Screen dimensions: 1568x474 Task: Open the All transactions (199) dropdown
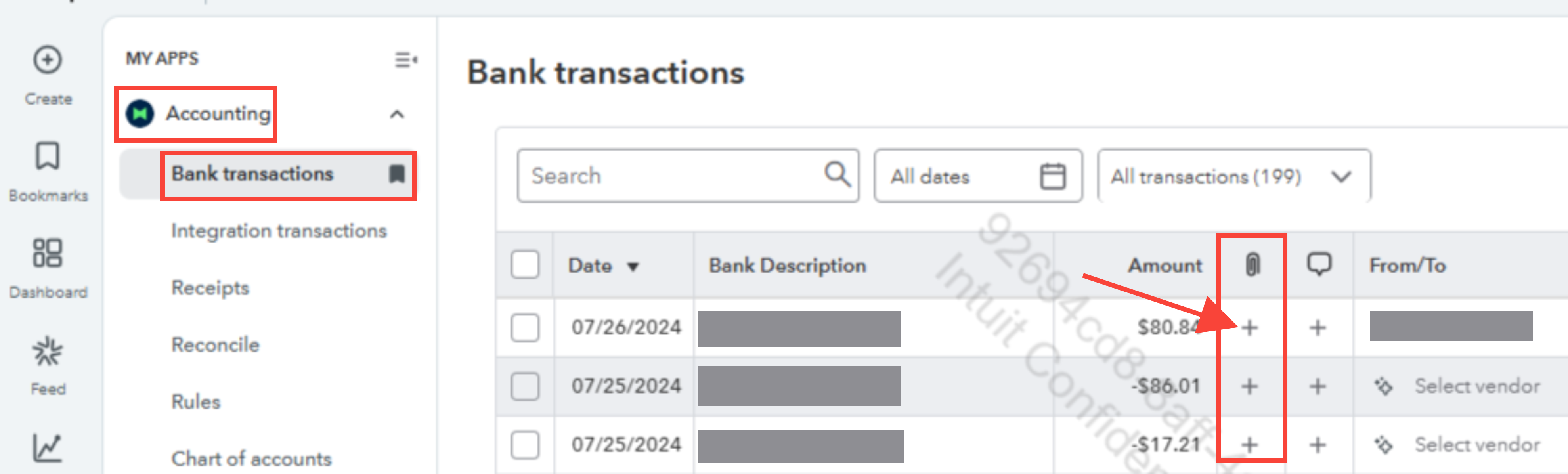click(x=1234, y=176)
